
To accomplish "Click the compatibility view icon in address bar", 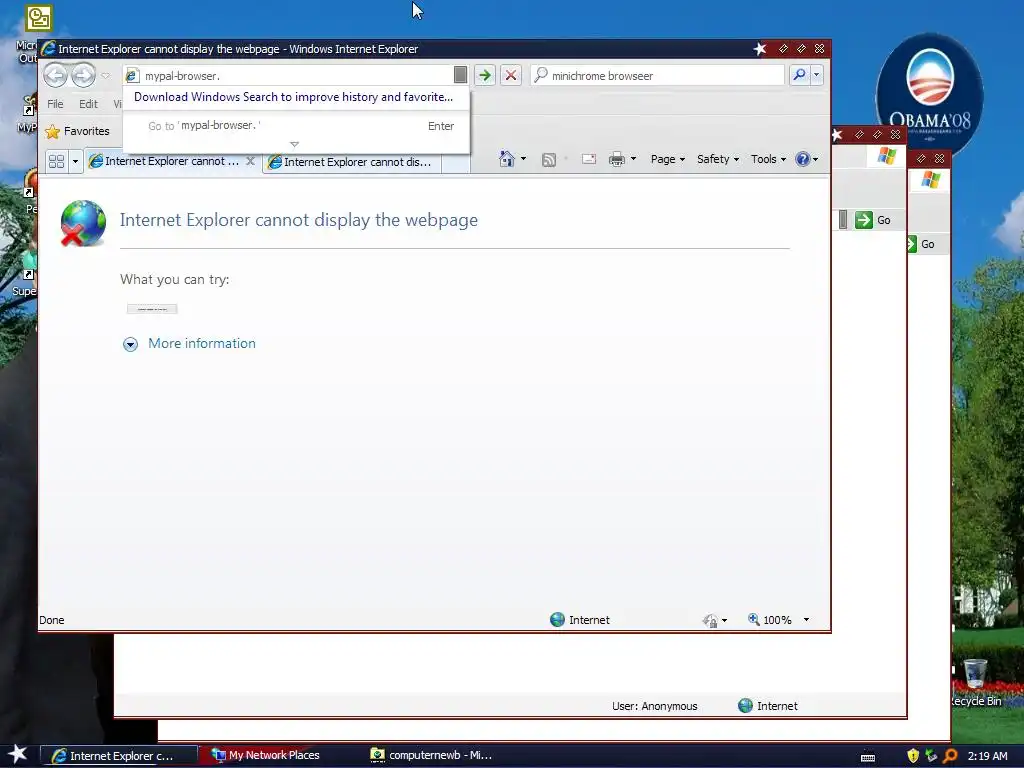I will [460, 76].
